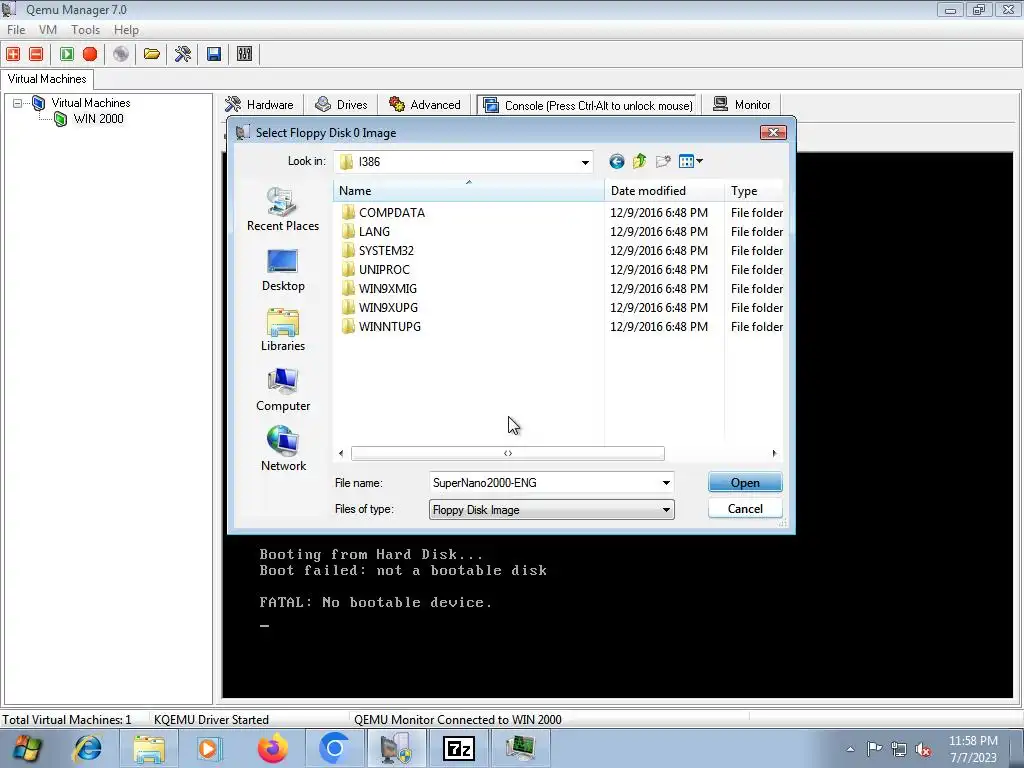Switch to the Hardware tab
The height and width of the screenshot is (768, 1024).
pos(260,104)
